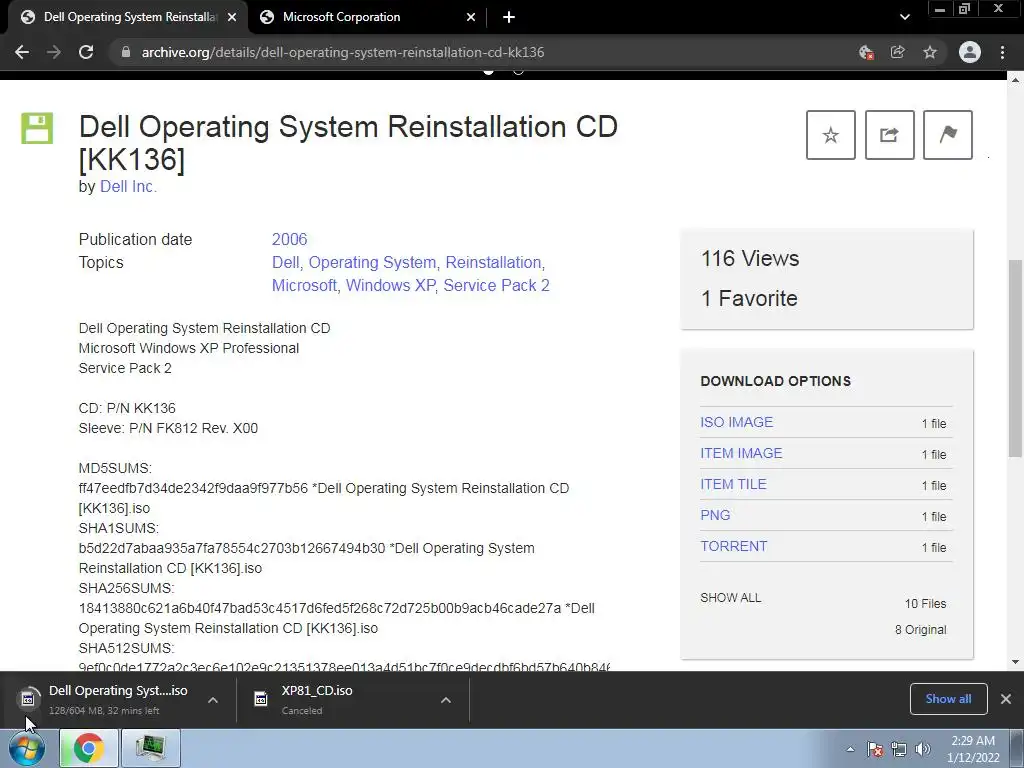Click the Service Pack 2 topic link
The image size is (1024, 768).
[x=496, y=285]
